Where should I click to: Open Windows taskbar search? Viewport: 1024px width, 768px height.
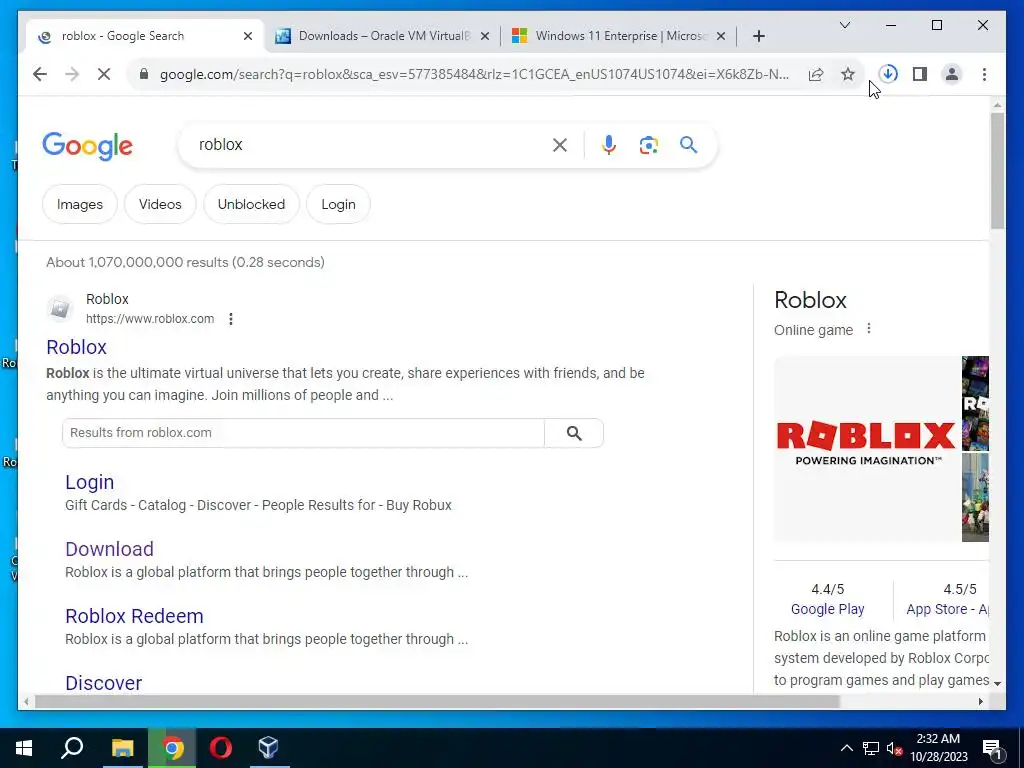coord(72,748)
